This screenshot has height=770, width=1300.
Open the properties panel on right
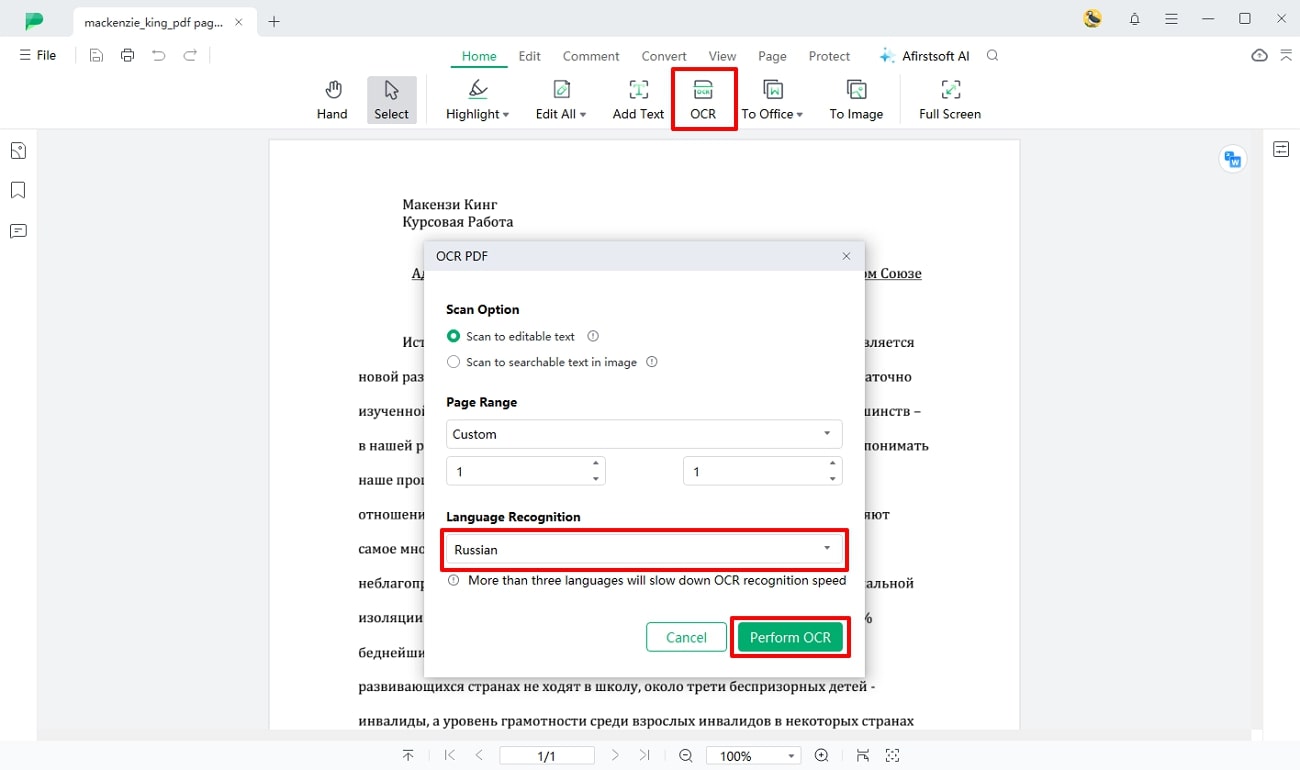click(x=1281, y=150)
